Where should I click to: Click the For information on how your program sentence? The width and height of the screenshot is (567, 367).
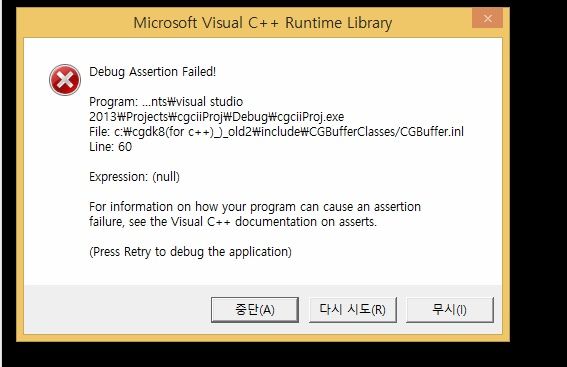coord(255,206)
